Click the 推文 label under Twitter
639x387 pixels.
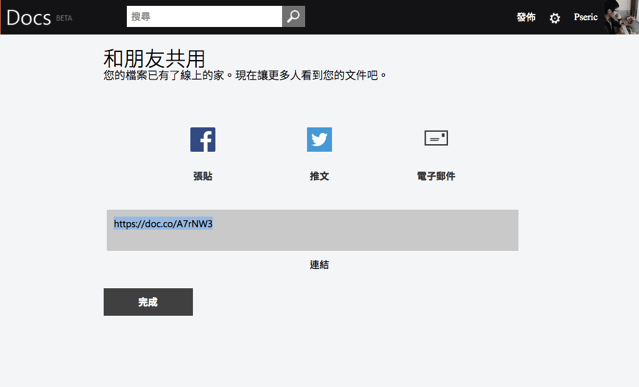[319, 176]
